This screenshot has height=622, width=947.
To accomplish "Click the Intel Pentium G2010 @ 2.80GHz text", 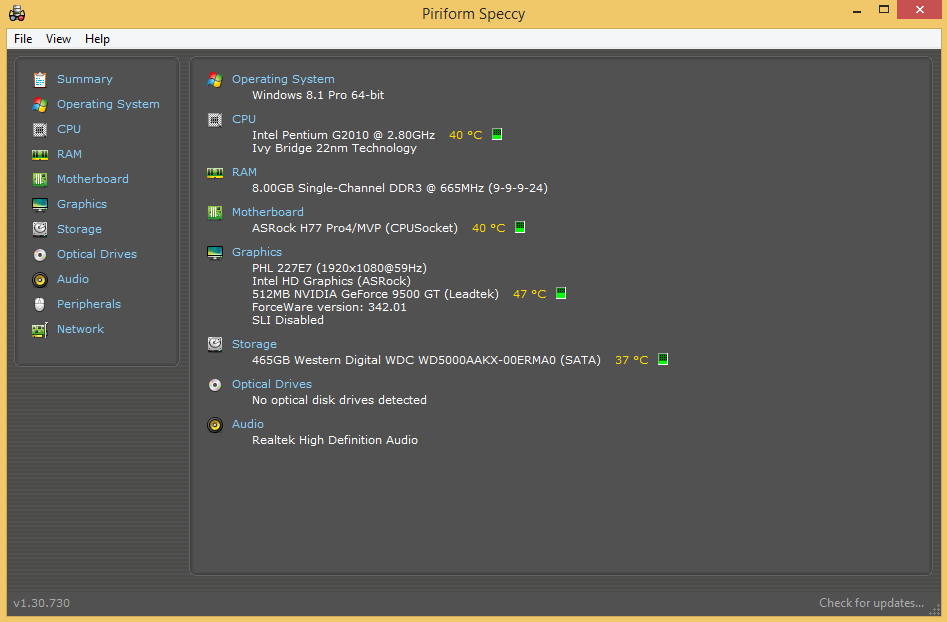I will click(x=343, y=135).
